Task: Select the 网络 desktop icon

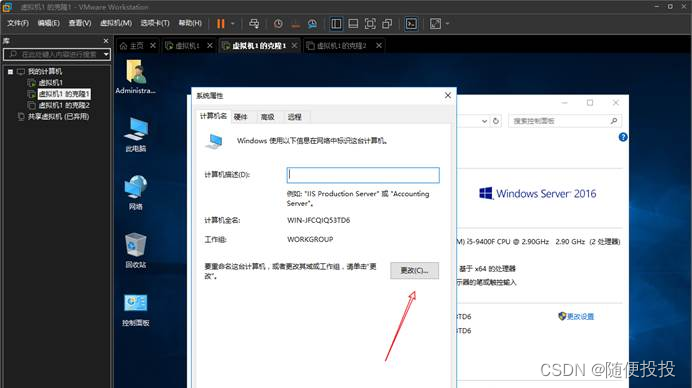Action: (135, 193)
